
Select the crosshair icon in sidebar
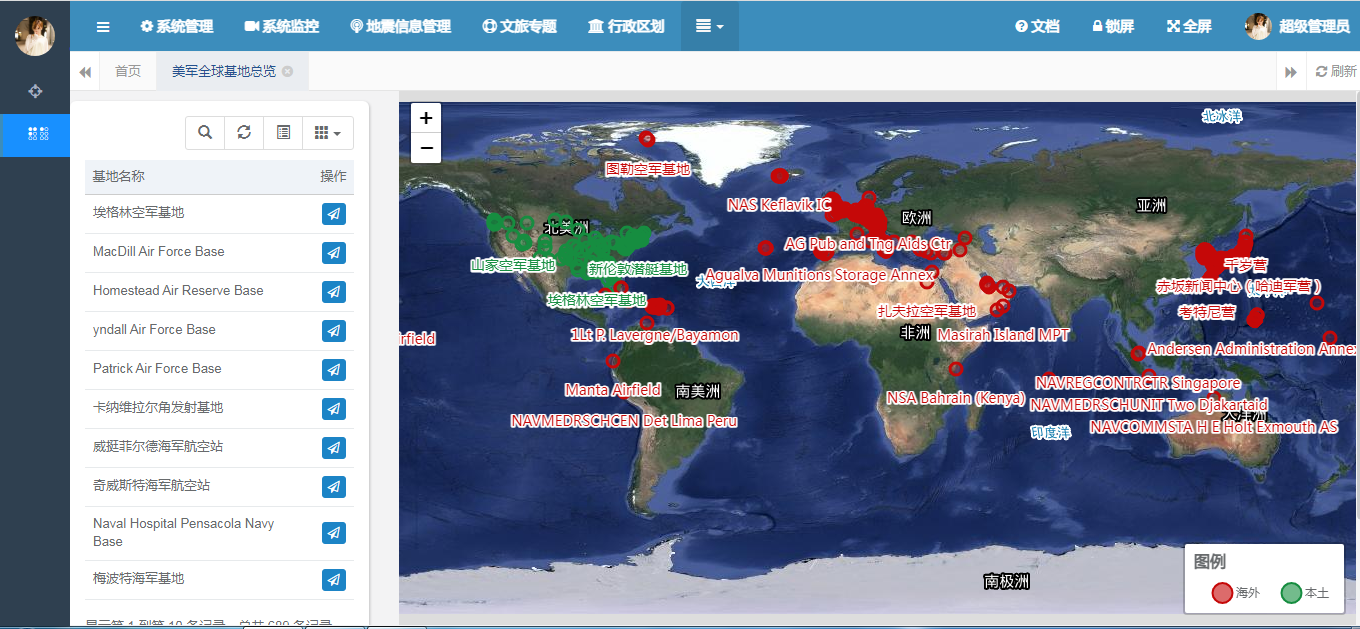coord(35,91)
